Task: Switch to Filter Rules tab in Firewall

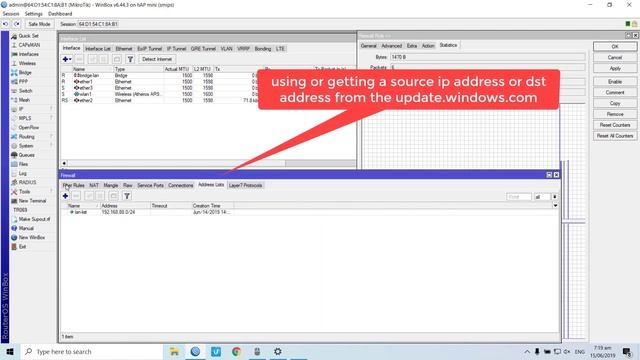Action: 73,185
